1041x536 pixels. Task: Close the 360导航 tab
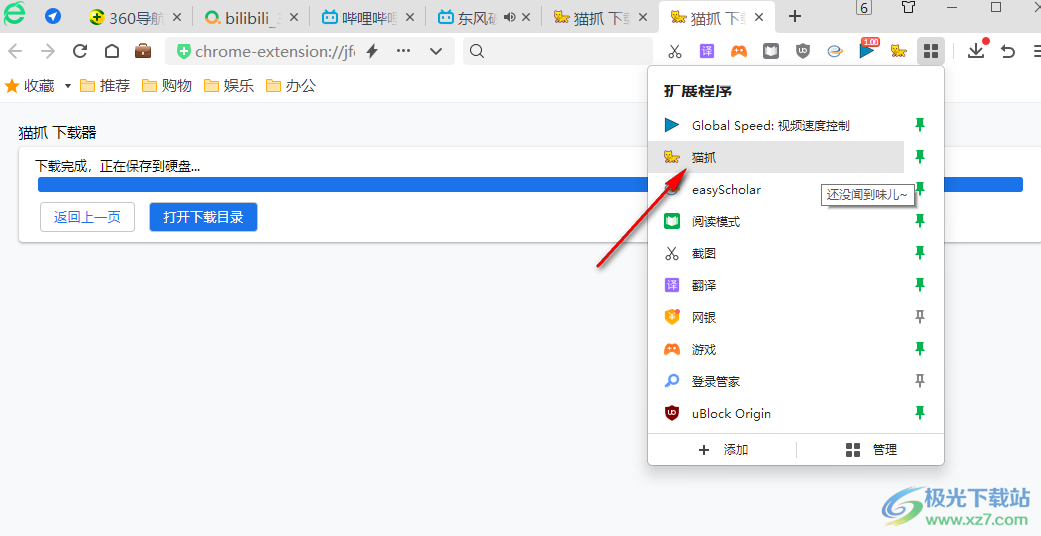click(x=177, y=17)
